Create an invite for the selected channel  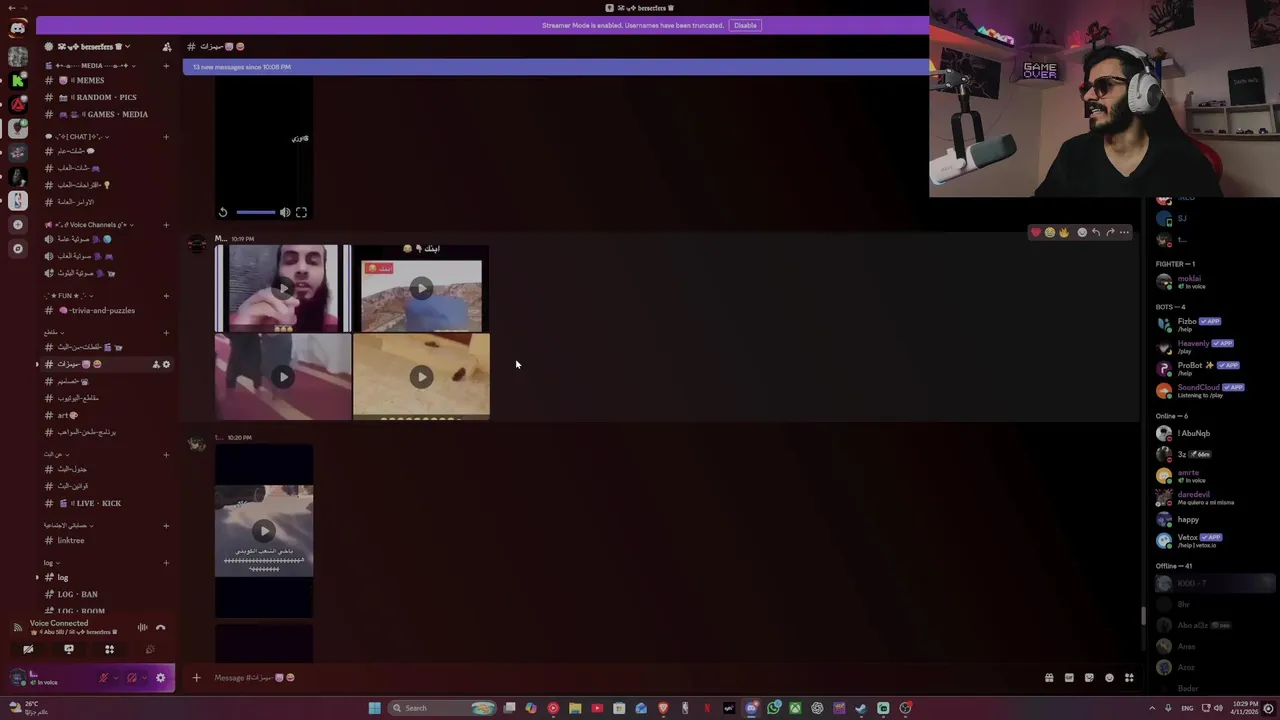(155, 364)
